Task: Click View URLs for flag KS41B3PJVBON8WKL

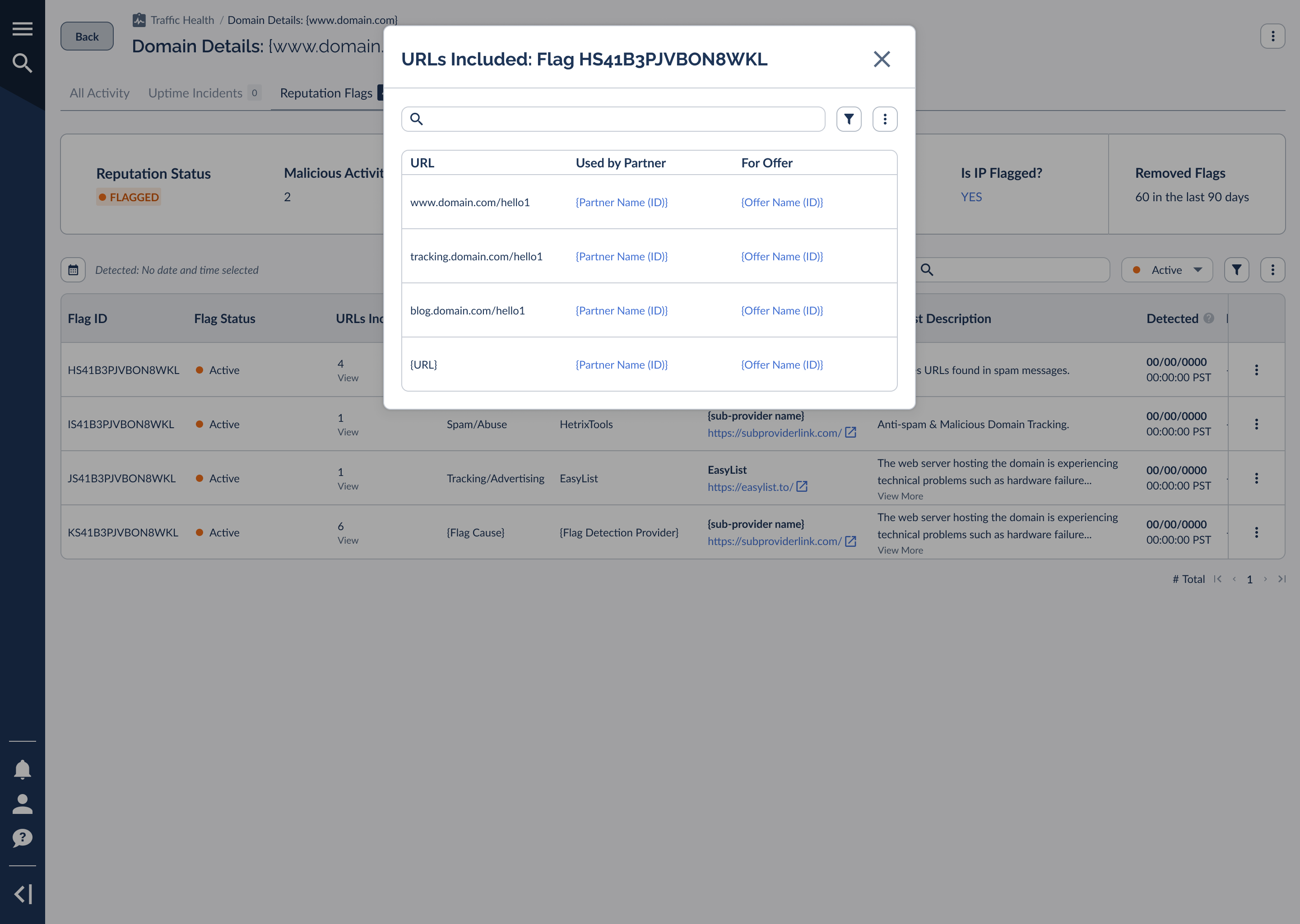Action: pos(348,540)
